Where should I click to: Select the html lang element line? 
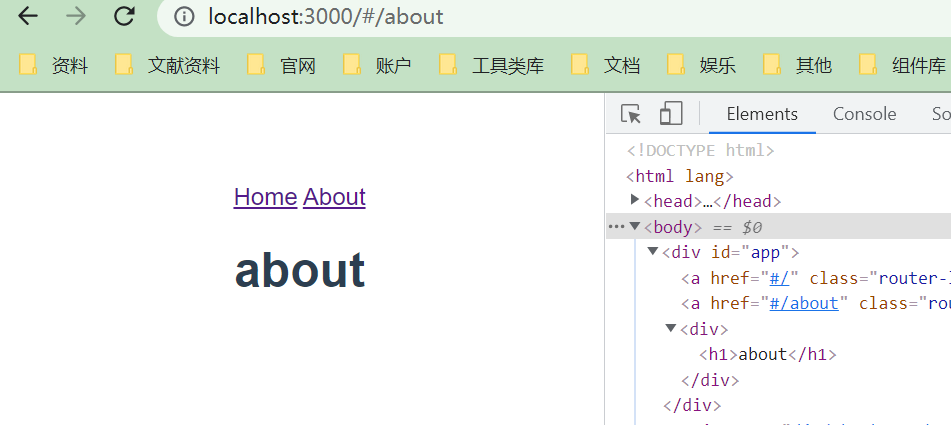680,176
